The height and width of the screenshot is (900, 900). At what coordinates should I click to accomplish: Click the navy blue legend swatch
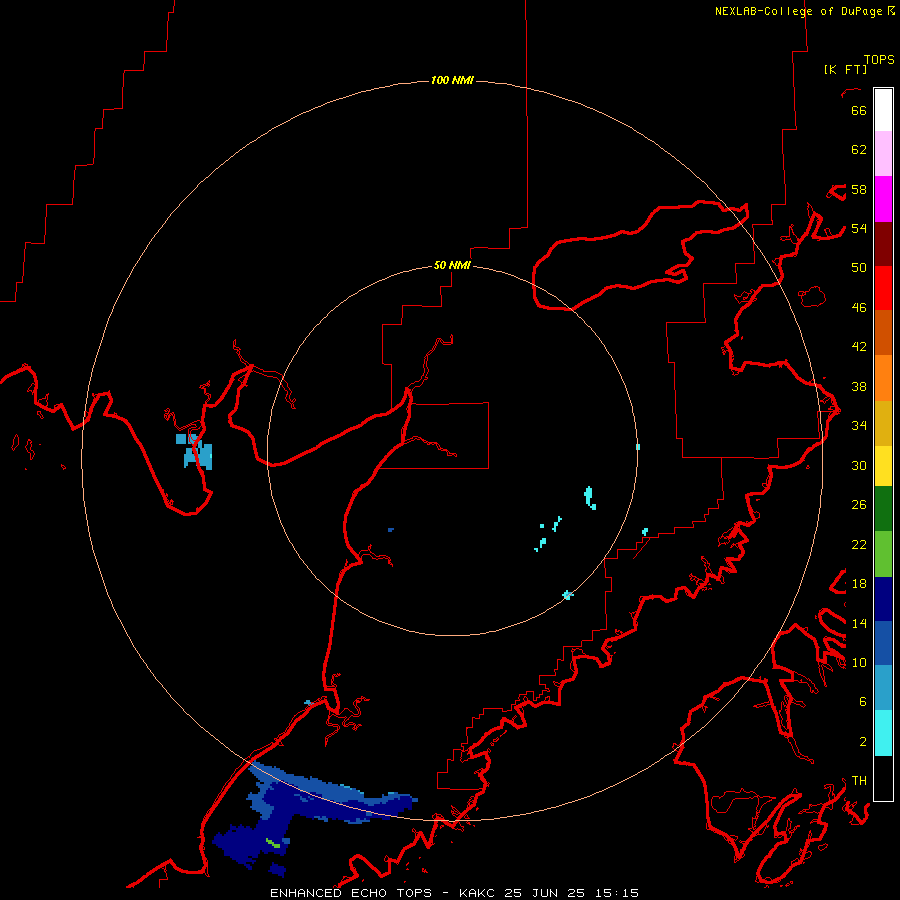coord(883,599)
